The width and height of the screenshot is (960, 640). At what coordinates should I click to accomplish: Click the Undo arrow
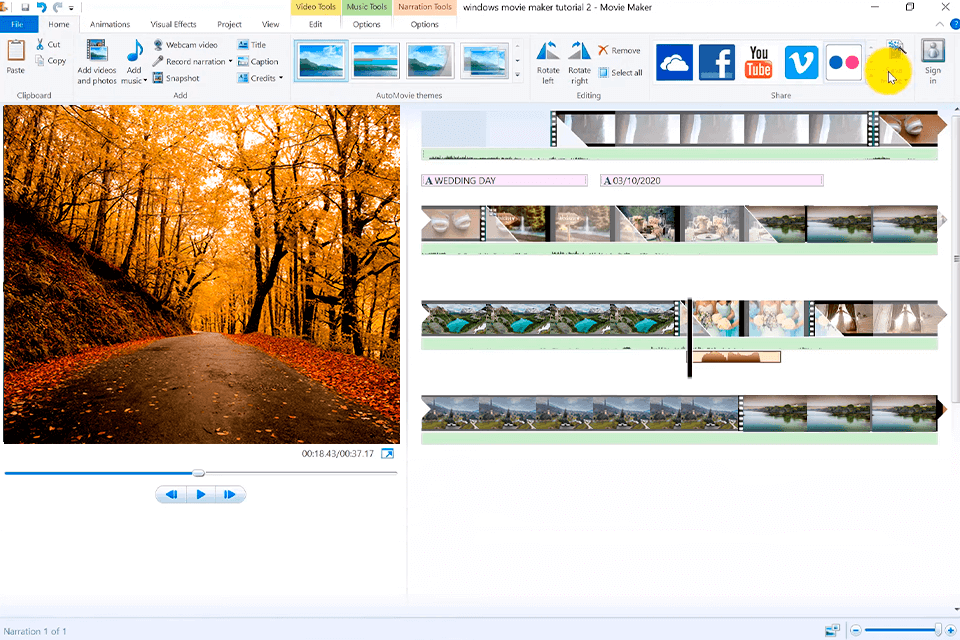pos(41,7)
